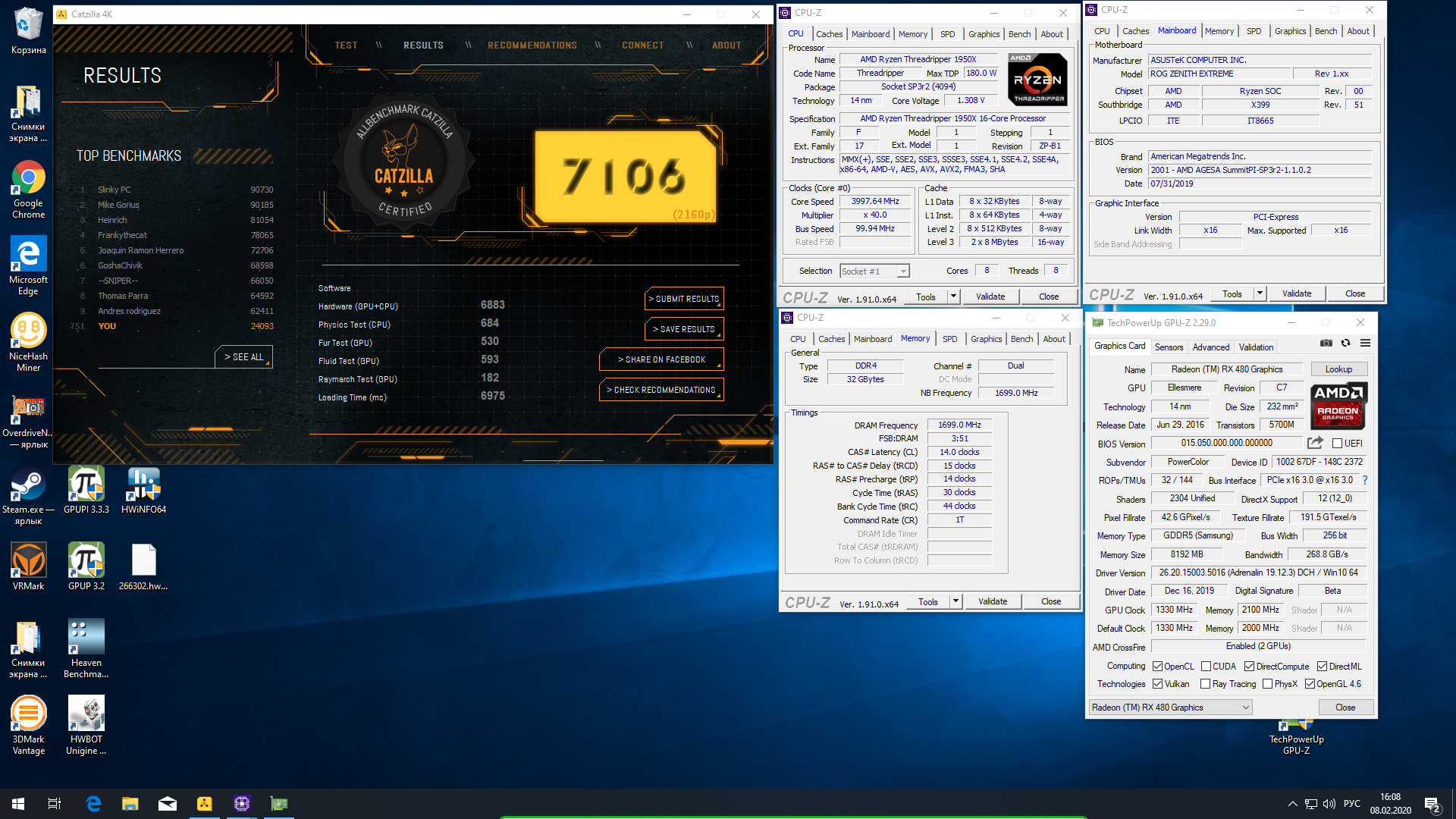This screenshot has width=1456, height=819.
Task: Show hidden system tray icons chevron
Action: tap(1292, 804)
